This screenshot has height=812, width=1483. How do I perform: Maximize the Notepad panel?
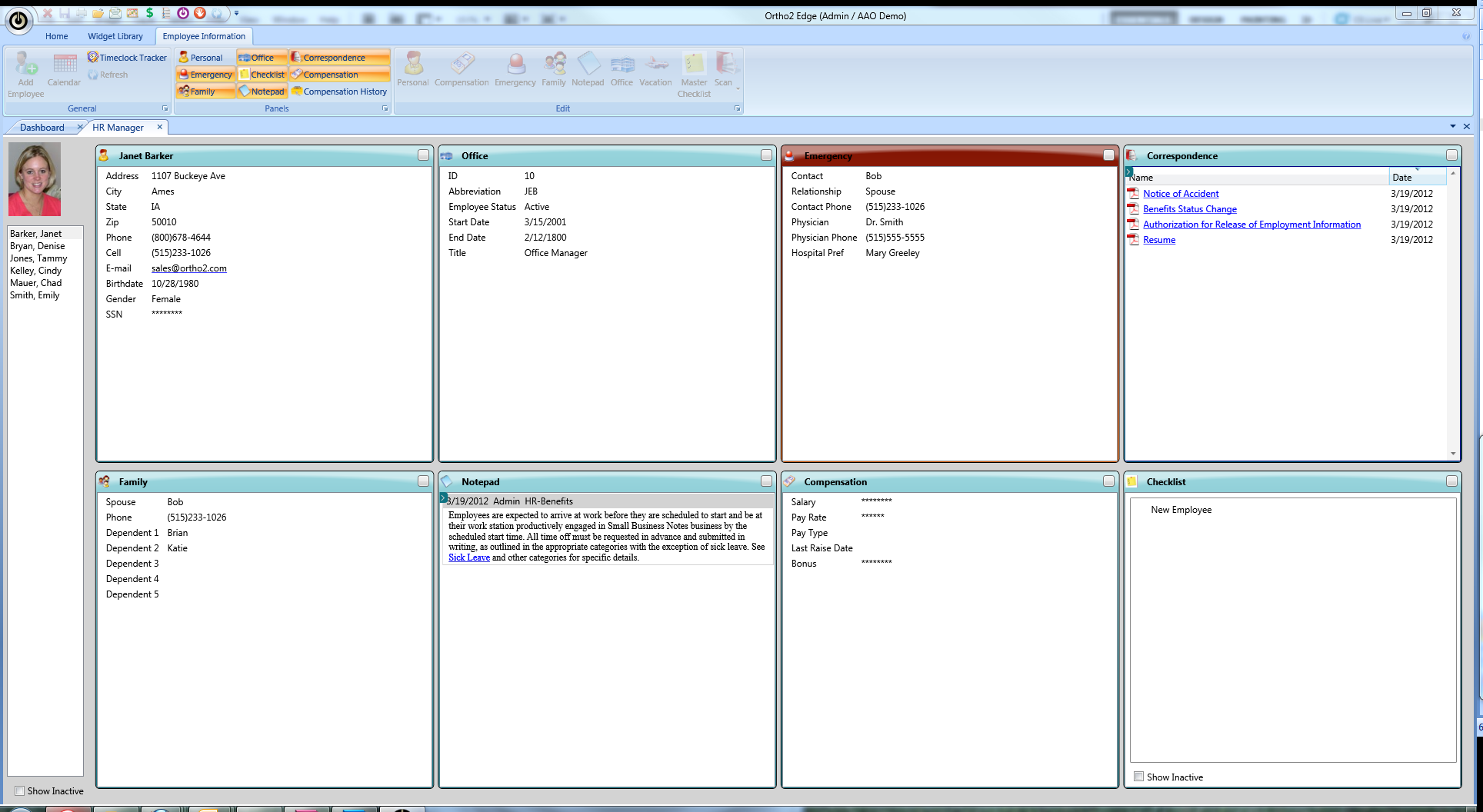tap(766, 481)
